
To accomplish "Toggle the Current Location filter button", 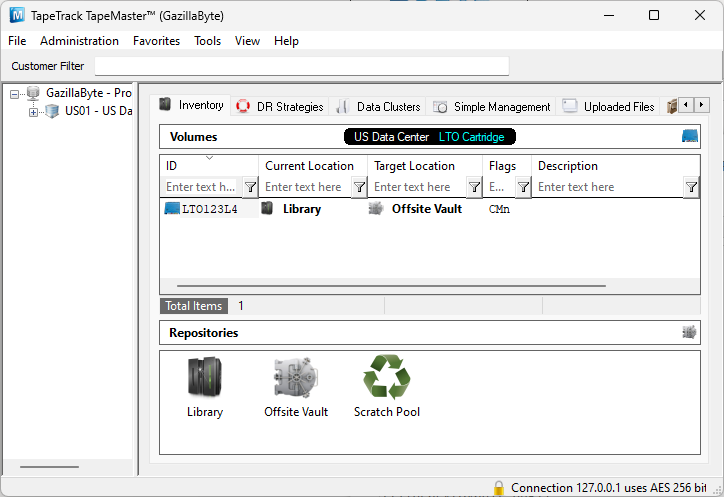I will tap(359, 187).
